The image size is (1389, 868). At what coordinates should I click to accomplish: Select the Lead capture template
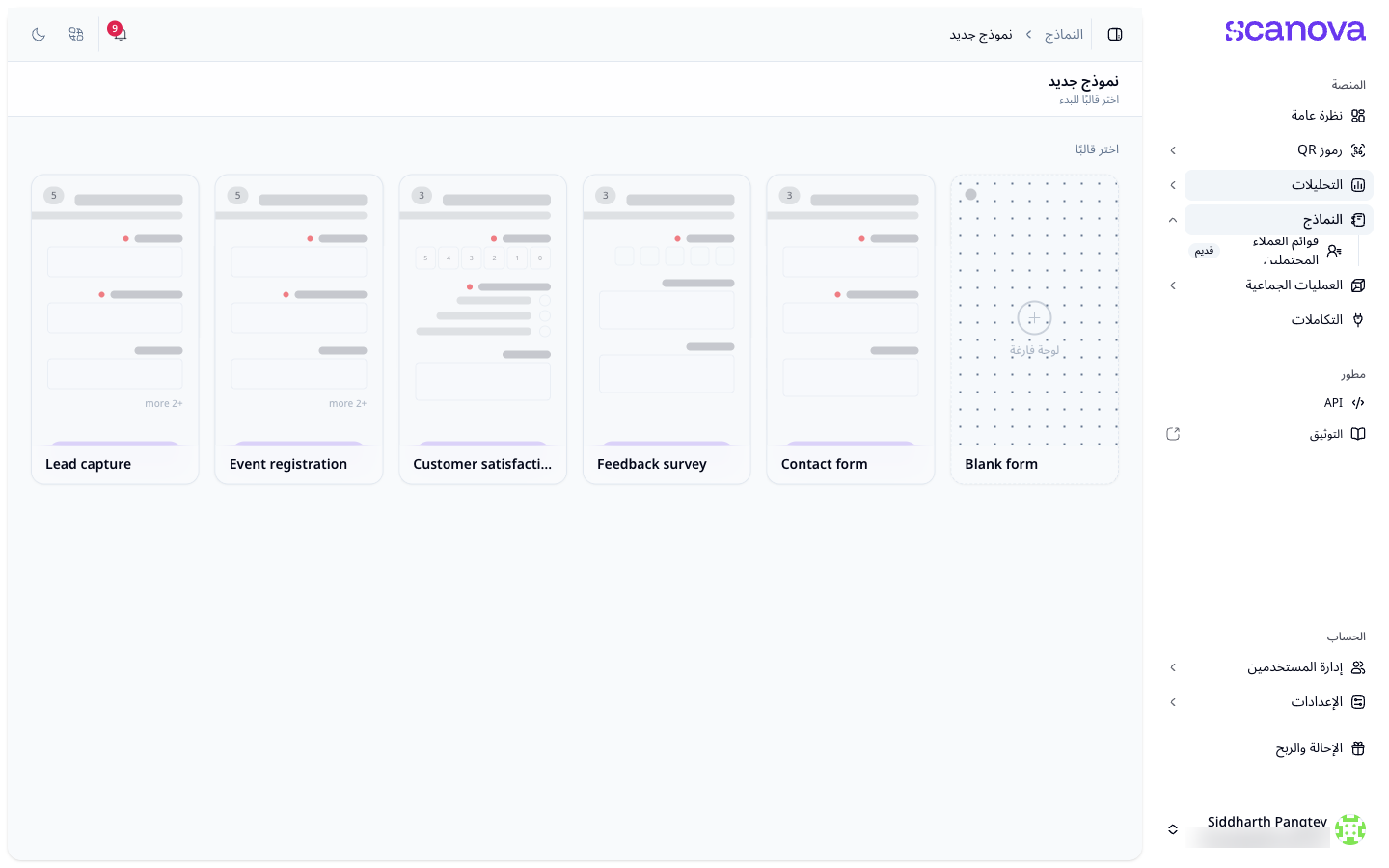[x=115, y=329]
